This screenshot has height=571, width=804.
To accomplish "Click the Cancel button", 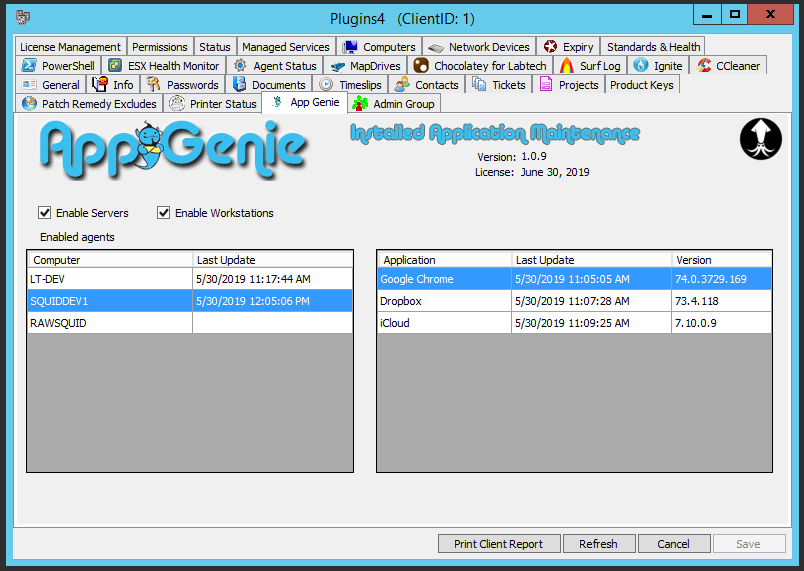I will pos(673,544).
